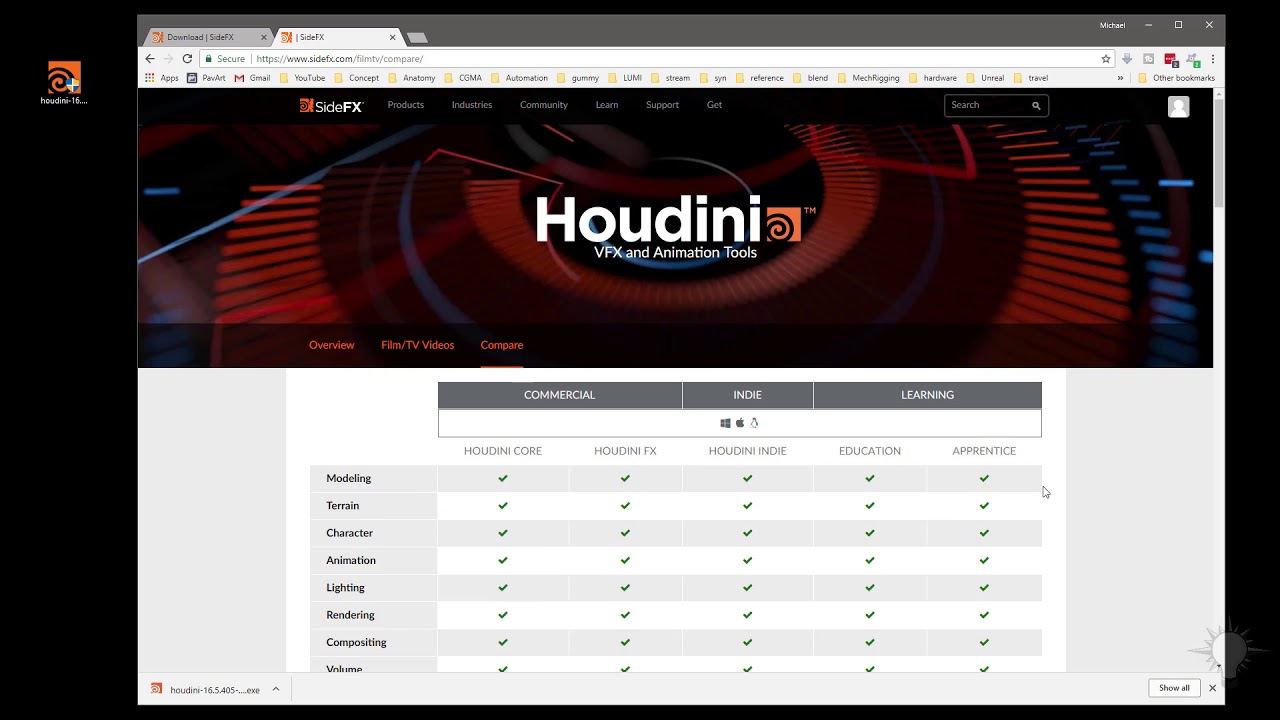Image resolution: width=1280 pixels, height=720 pixels.
Task: Click the downloaded houdini-16.5.405 exe file
Action: pos(206,689)
